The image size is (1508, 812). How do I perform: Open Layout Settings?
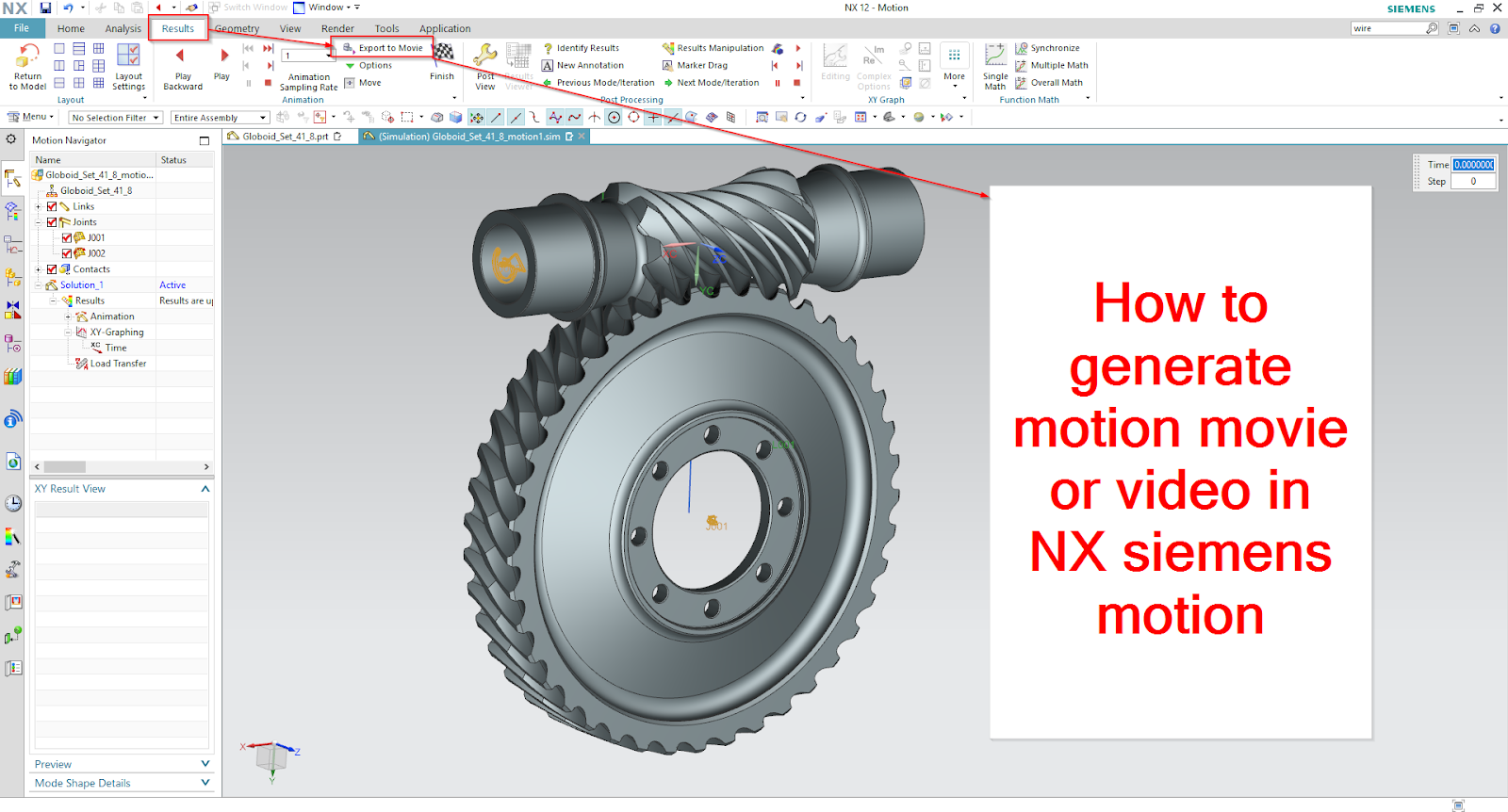(x=128, y=66)
